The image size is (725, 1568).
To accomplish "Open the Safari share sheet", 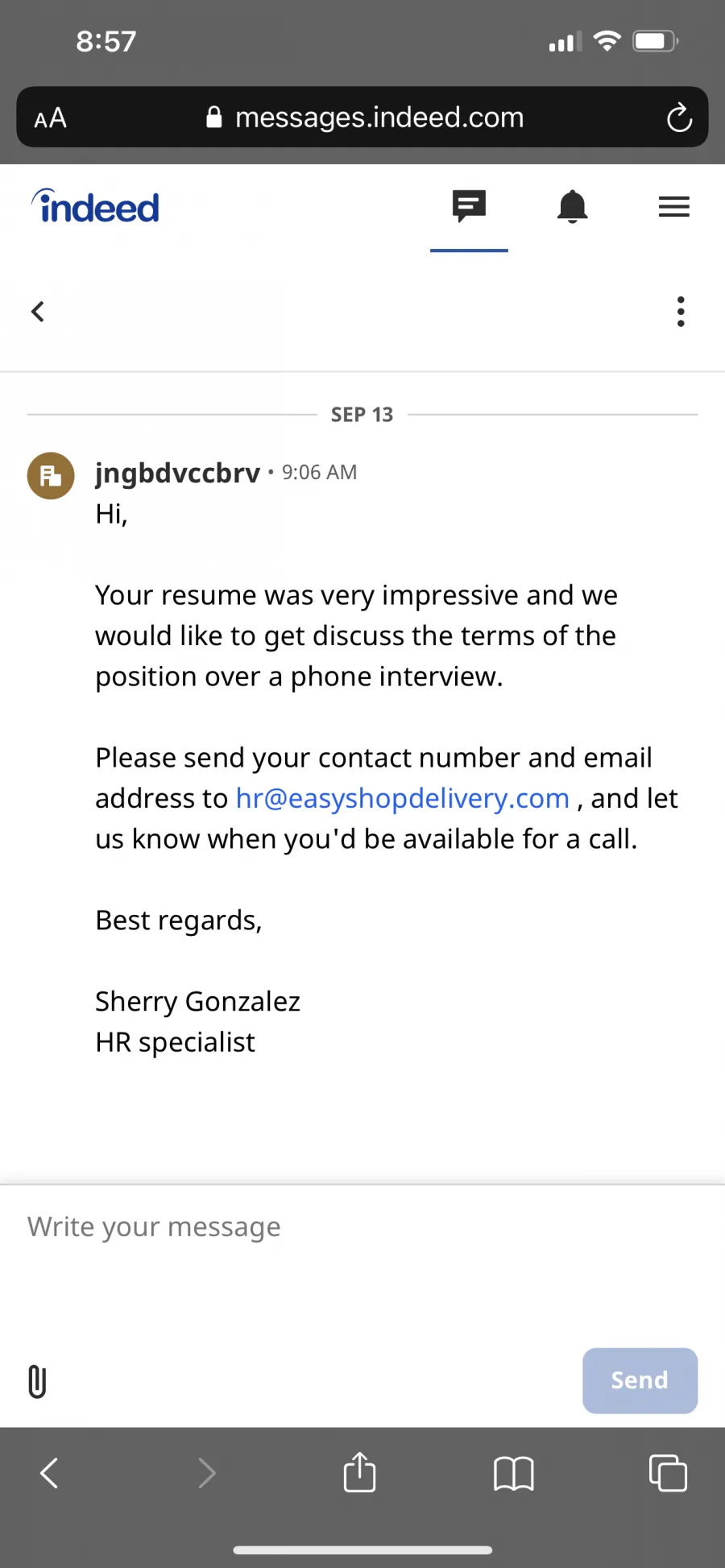I will point(359,1471).
